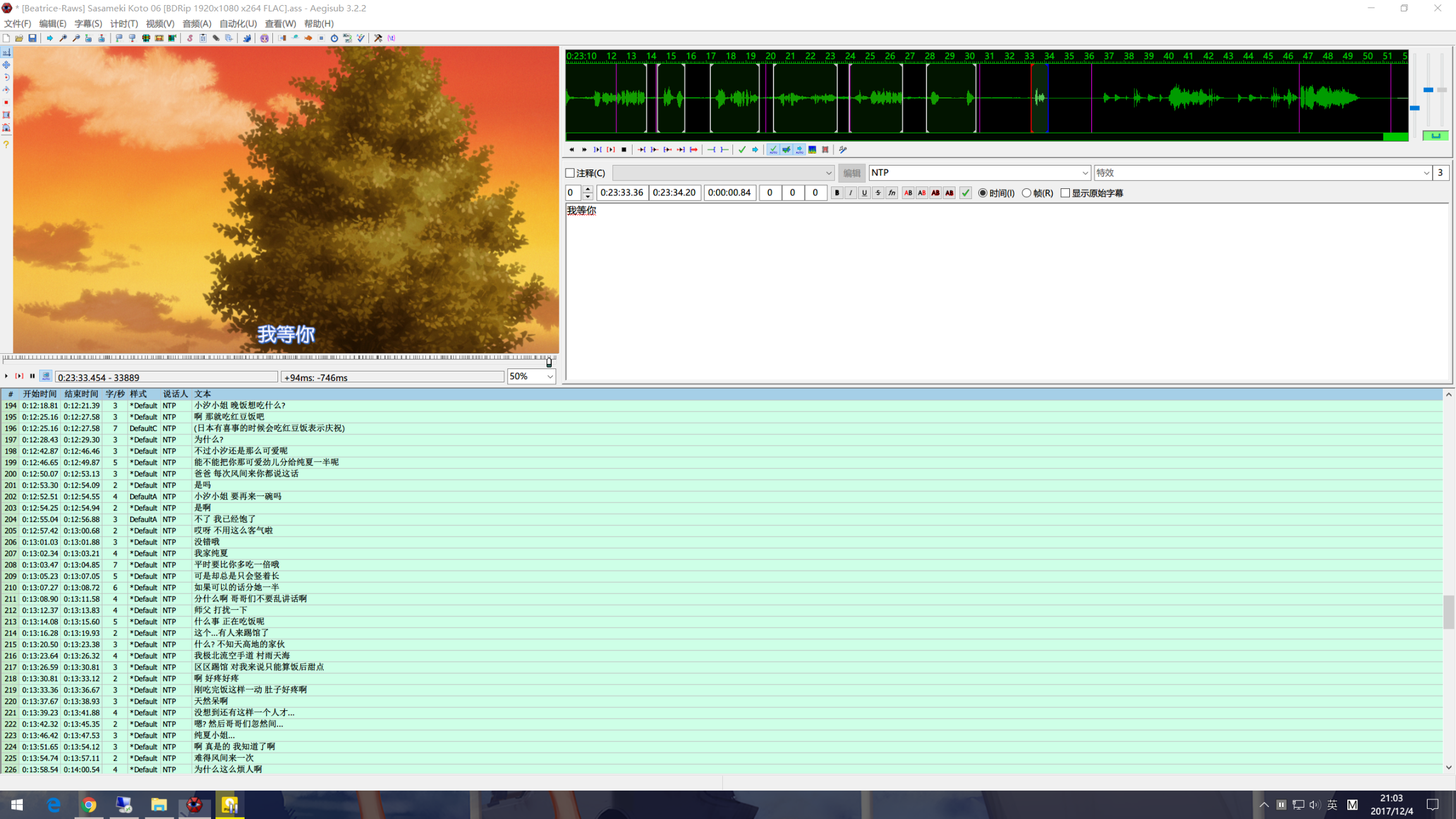Select the 帧(R) frame radio button
Image resolution: width=1456 pixels, height=819 pixels.
point(1026,193)
